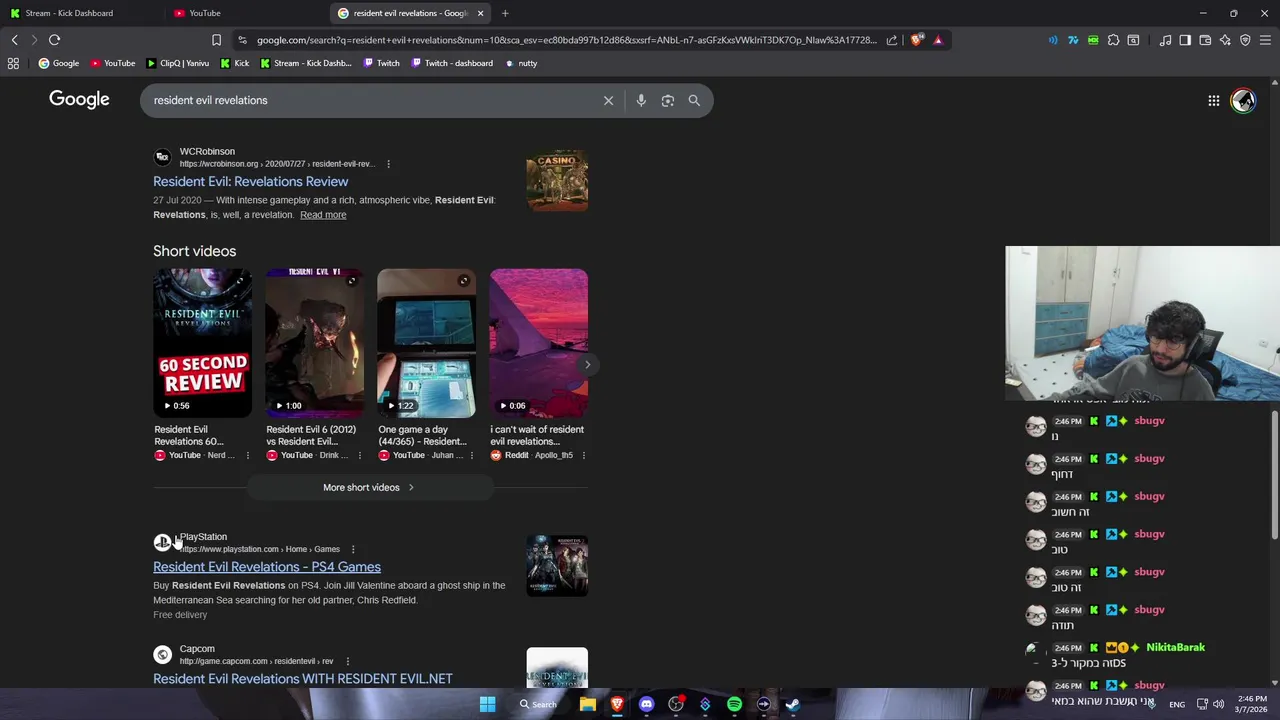Open Discord from the taskbar
Image resolution: width=1280 pixels, height=720 pixels.
click(x=646, y=704)
